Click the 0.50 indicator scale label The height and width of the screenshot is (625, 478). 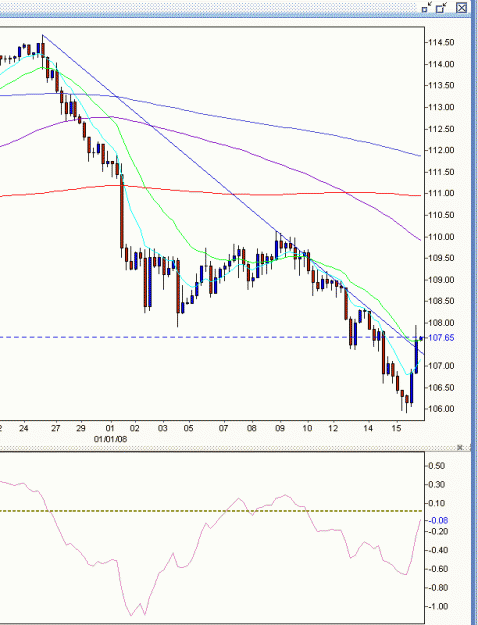pyautogui.click(x=438, y=466)
